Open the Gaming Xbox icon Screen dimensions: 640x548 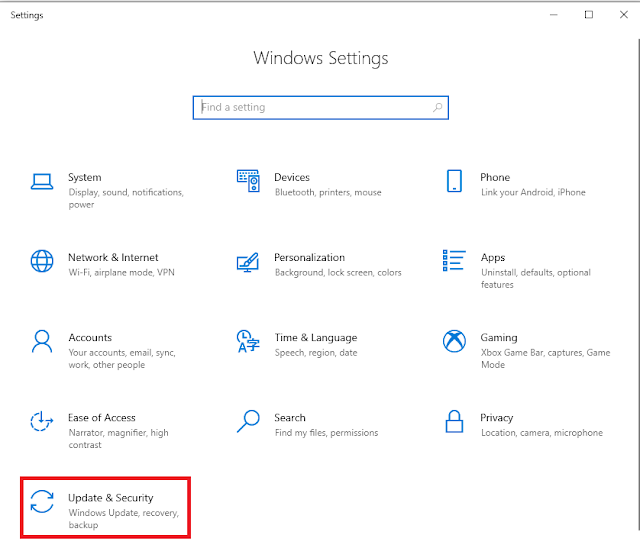click(454, 341)
